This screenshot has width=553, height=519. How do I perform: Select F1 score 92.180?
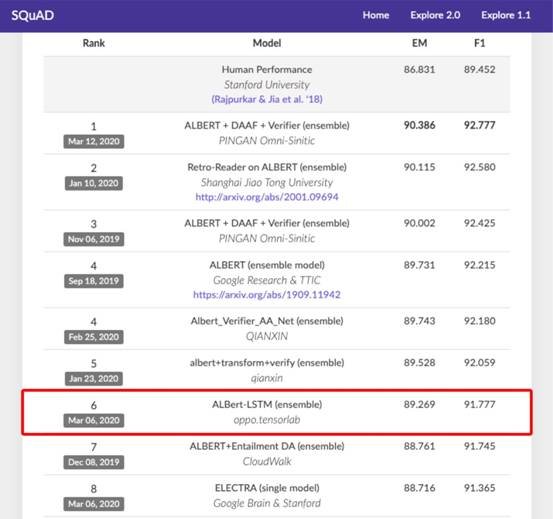[480, 321]
